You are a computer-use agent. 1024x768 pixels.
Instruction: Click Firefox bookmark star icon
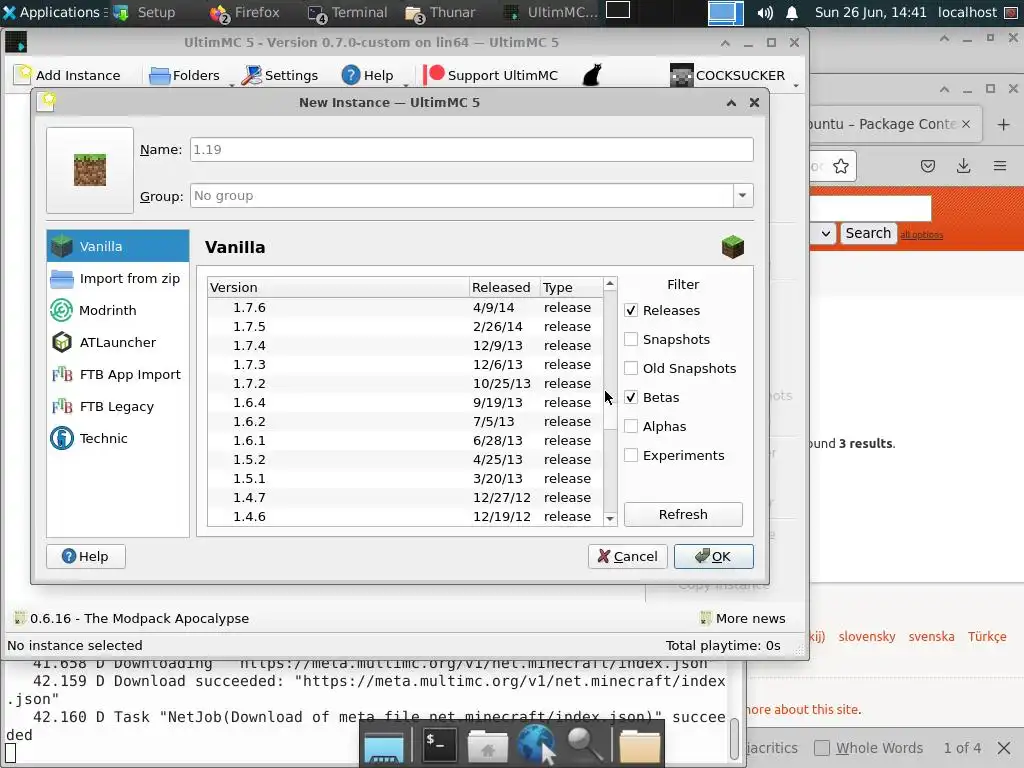coord(841,167)
